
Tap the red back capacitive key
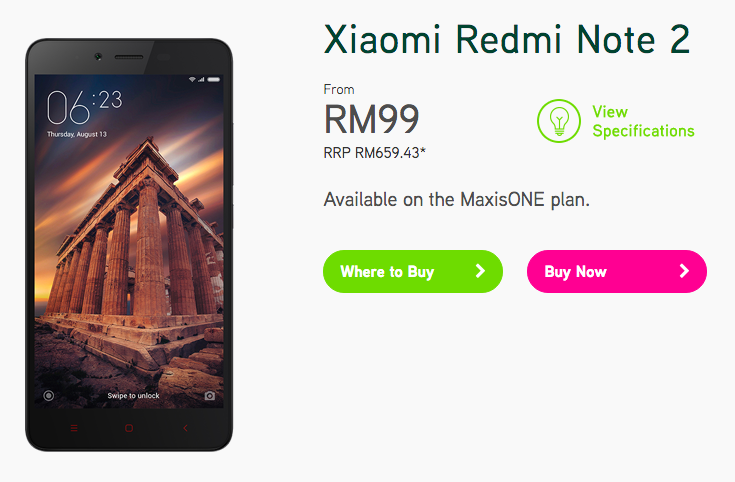tap(185, 428)
